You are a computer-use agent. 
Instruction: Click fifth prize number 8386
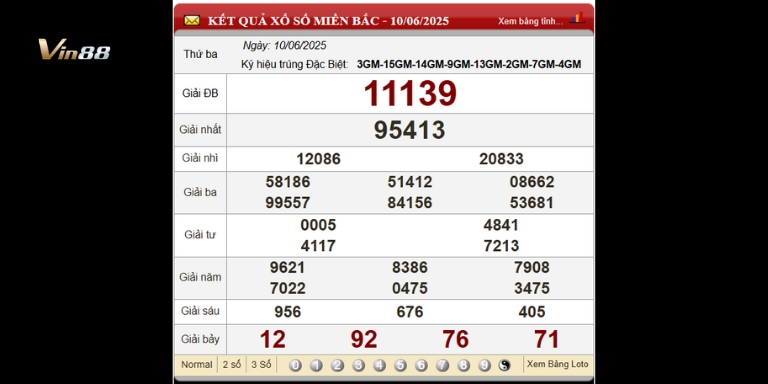click(x=410, y=268)
